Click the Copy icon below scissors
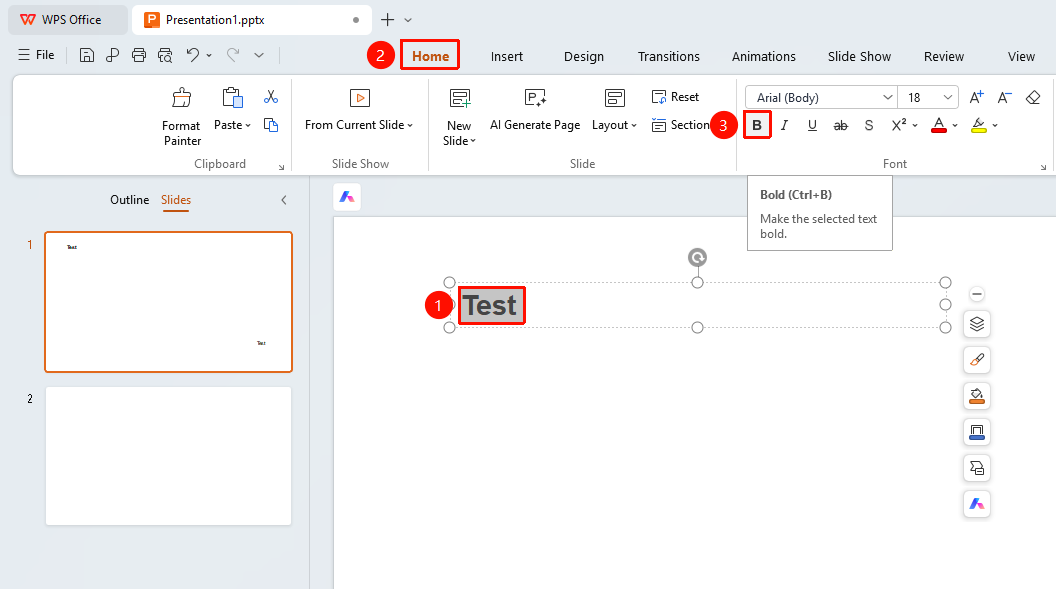1056x589 pixels. click(x=271, y=125)
